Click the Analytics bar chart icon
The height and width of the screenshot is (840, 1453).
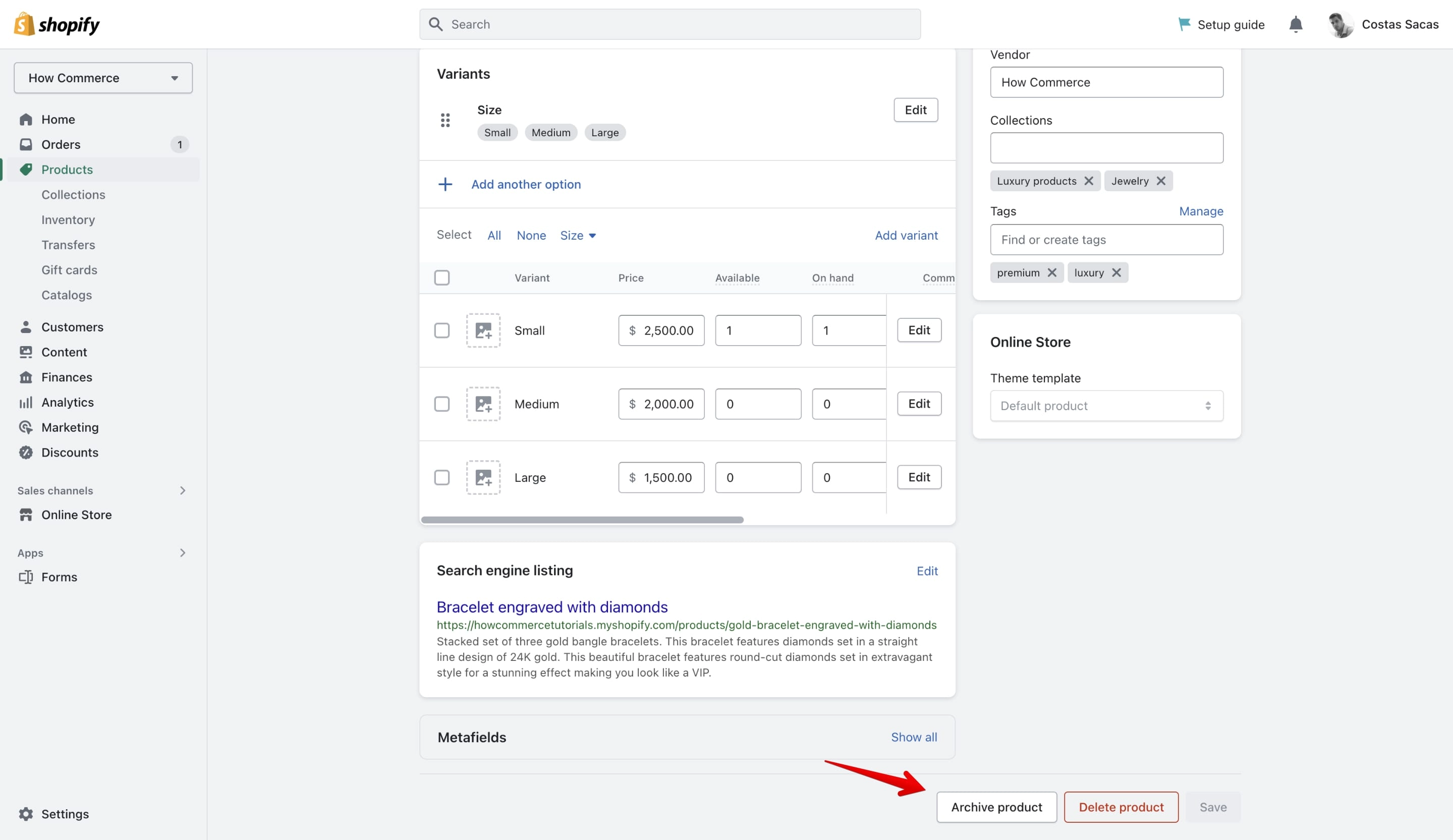click(x=26, y=403)
